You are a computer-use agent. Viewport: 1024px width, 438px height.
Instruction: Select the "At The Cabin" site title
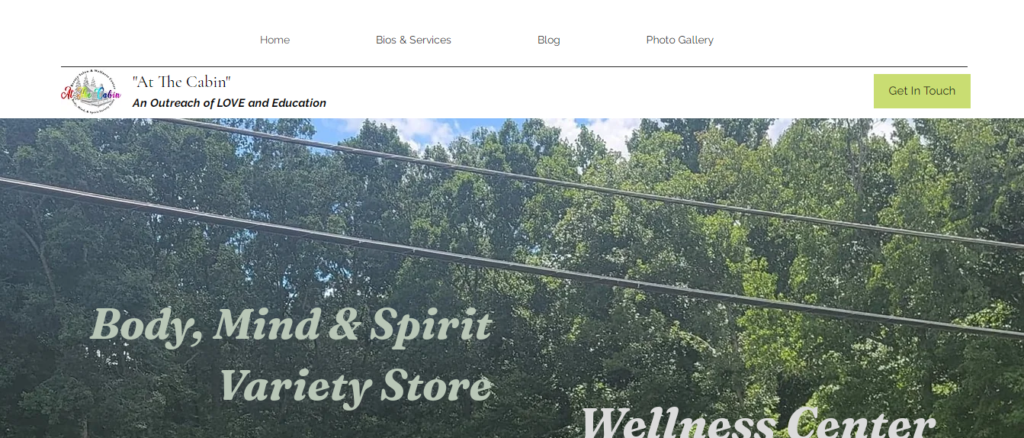click(182, 82)
